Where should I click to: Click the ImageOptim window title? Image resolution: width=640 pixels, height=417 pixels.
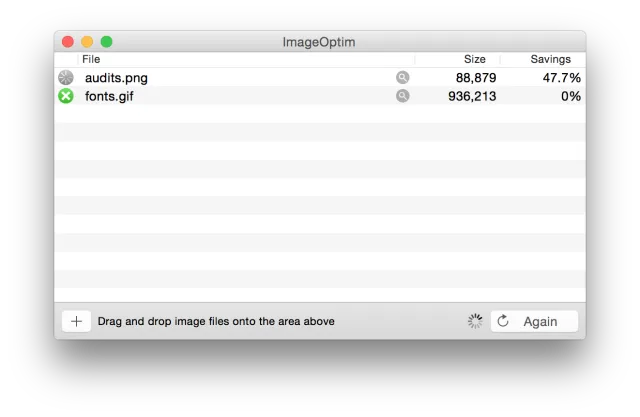pos(319,42)
